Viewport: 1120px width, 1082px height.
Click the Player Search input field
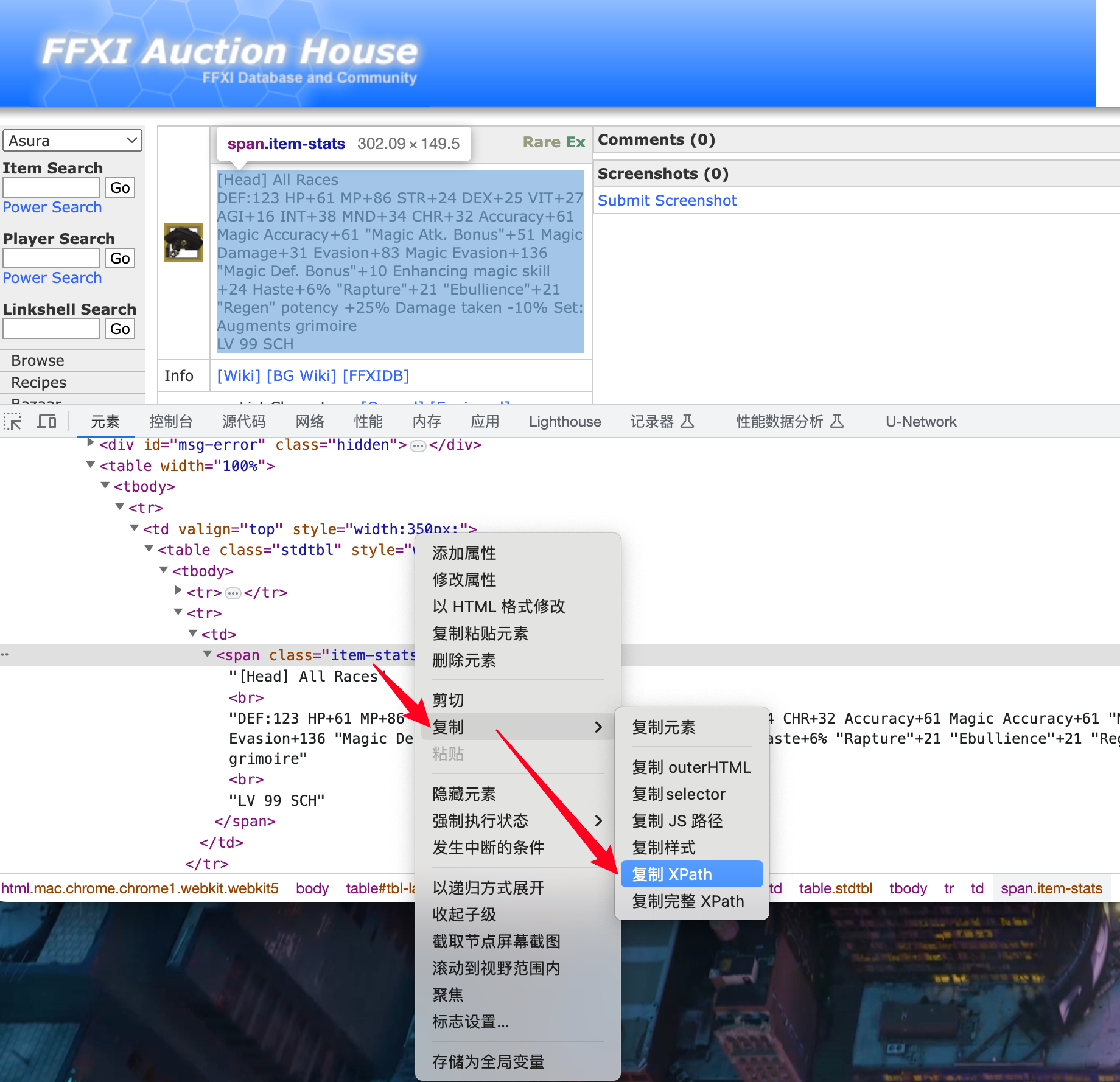[x=51, y=258]
